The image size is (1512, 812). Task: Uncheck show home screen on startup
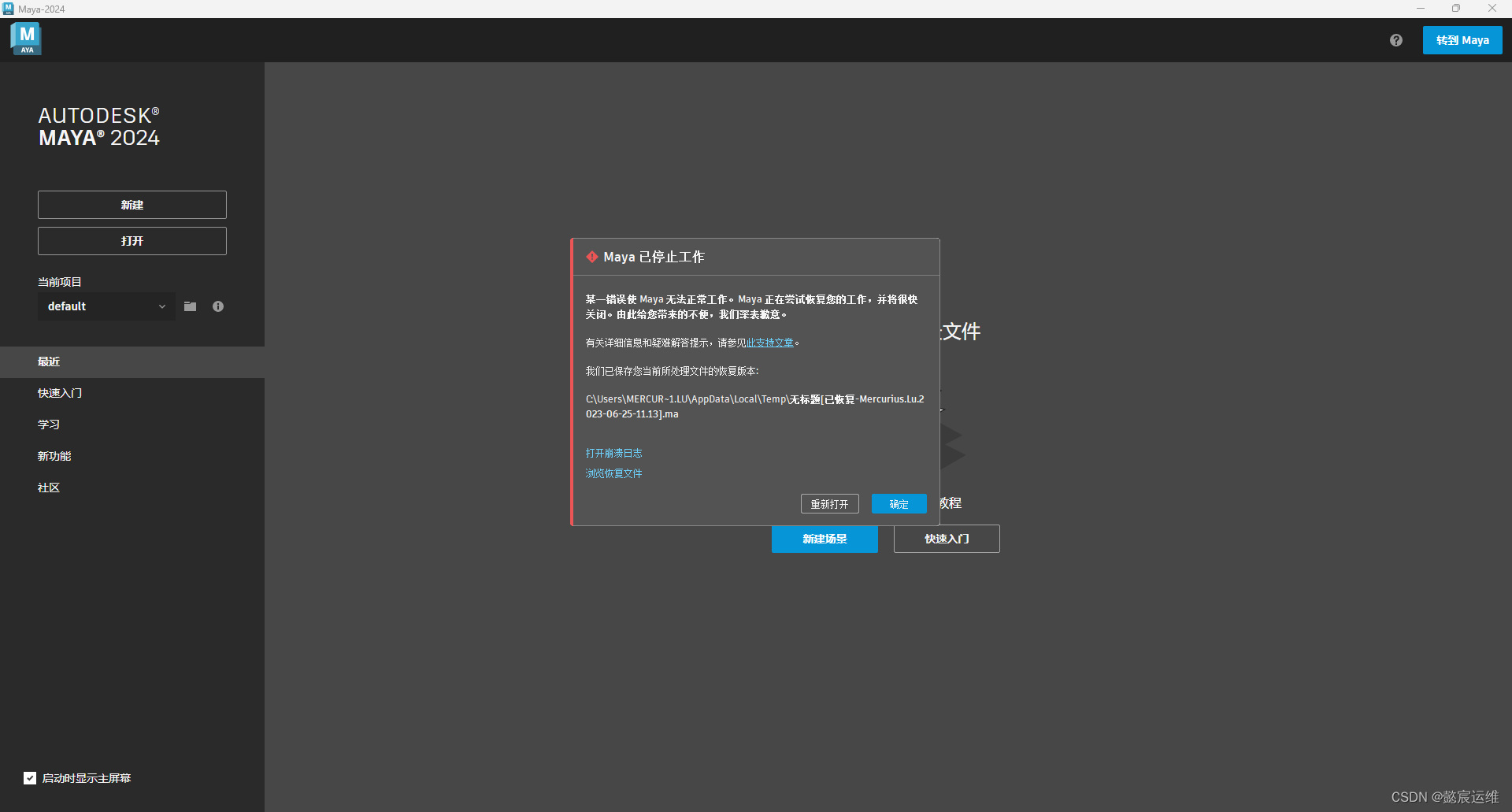(30, 778)
